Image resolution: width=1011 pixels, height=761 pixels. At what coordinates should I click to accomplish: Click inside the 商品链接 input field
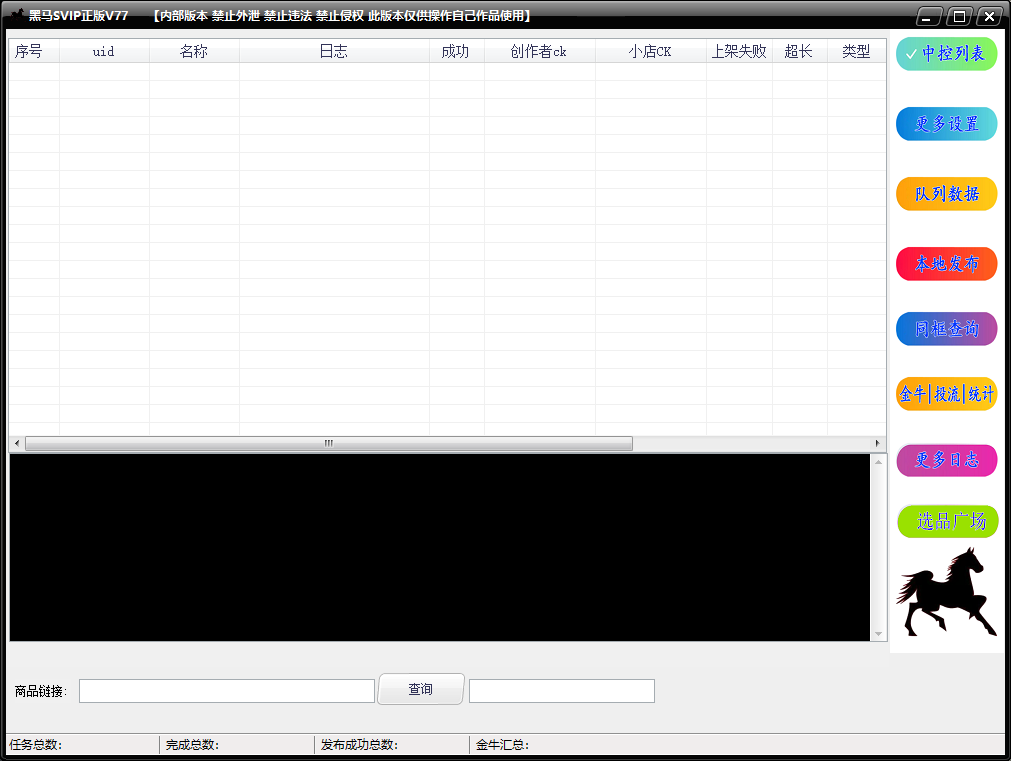(x=226, y=690)
